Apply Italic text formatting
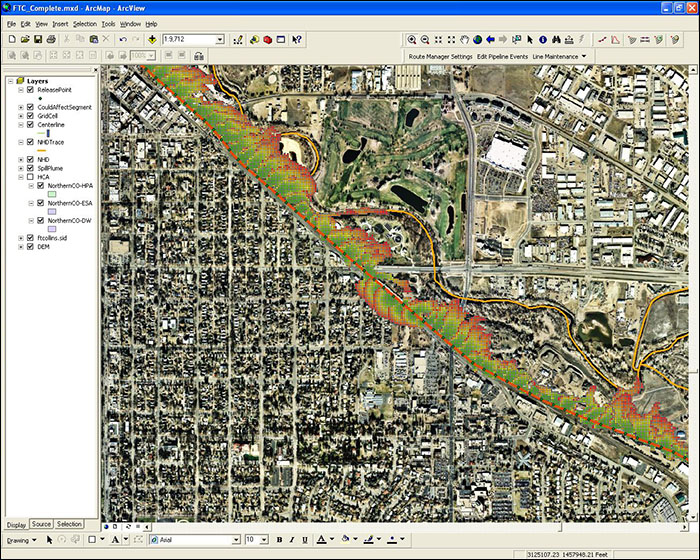Viewport: 700px width, 560px height. click(292, 540)
